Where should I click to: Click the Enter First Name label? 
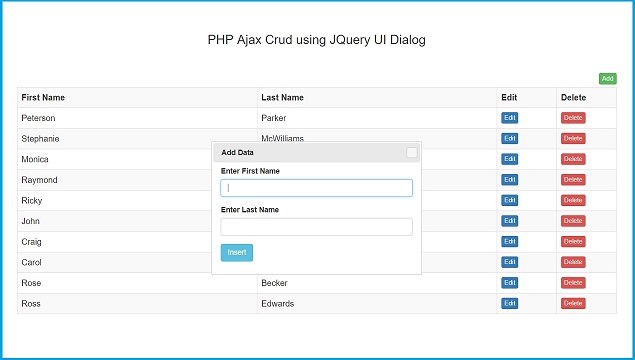pyautogui.click(x=250, y=171)
